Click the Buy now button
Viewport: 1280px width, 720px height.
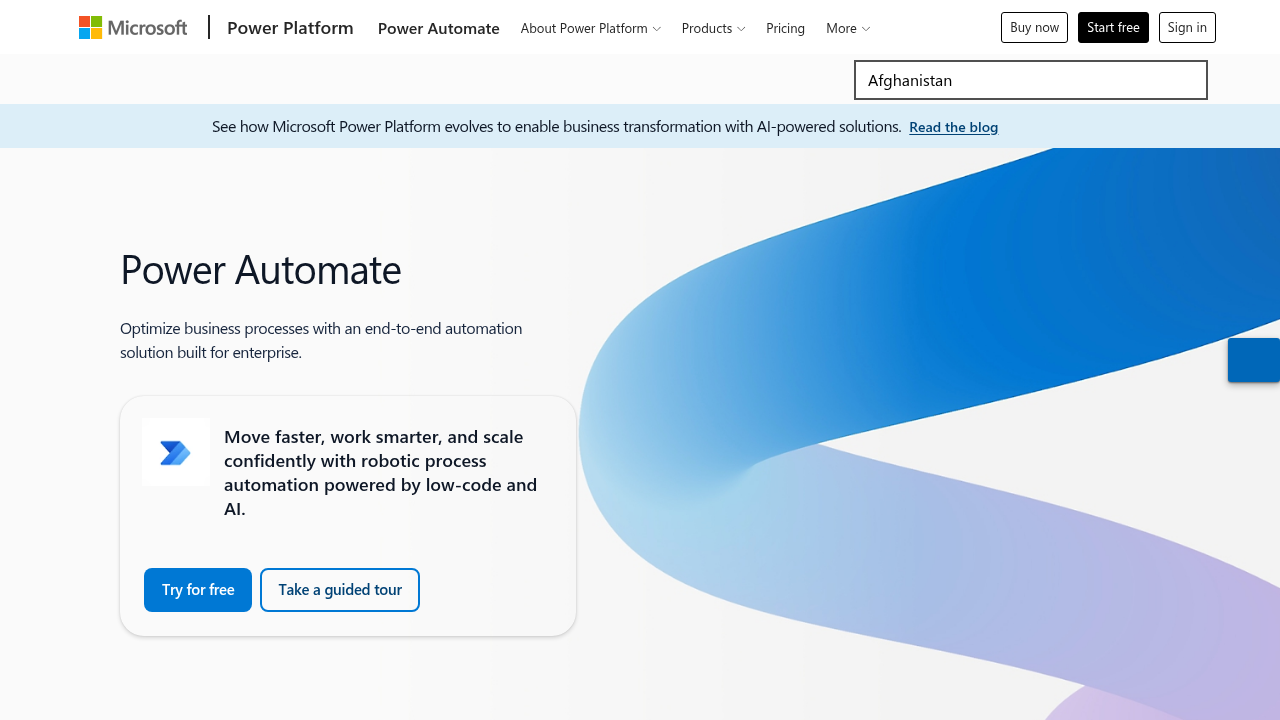coord(1034,27)
